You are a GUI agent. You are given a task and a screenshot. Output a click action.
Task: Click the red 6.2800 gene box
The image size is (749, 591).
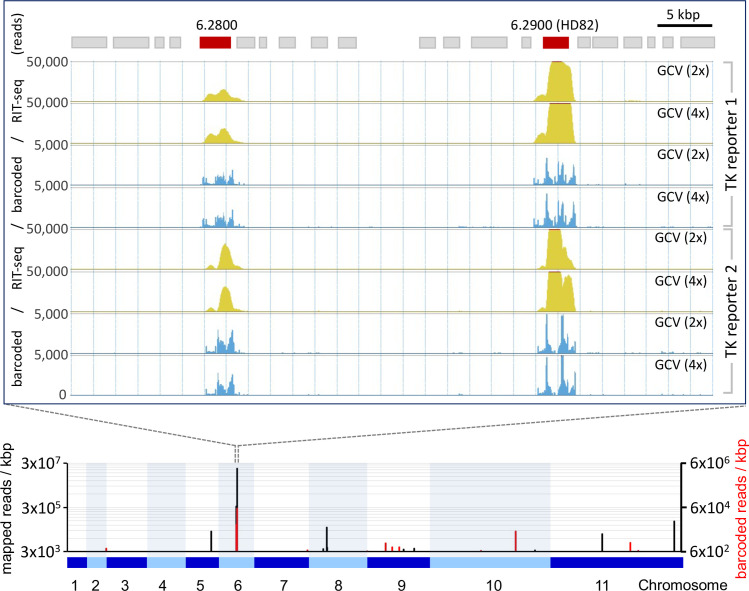click(x=215, y=43)
